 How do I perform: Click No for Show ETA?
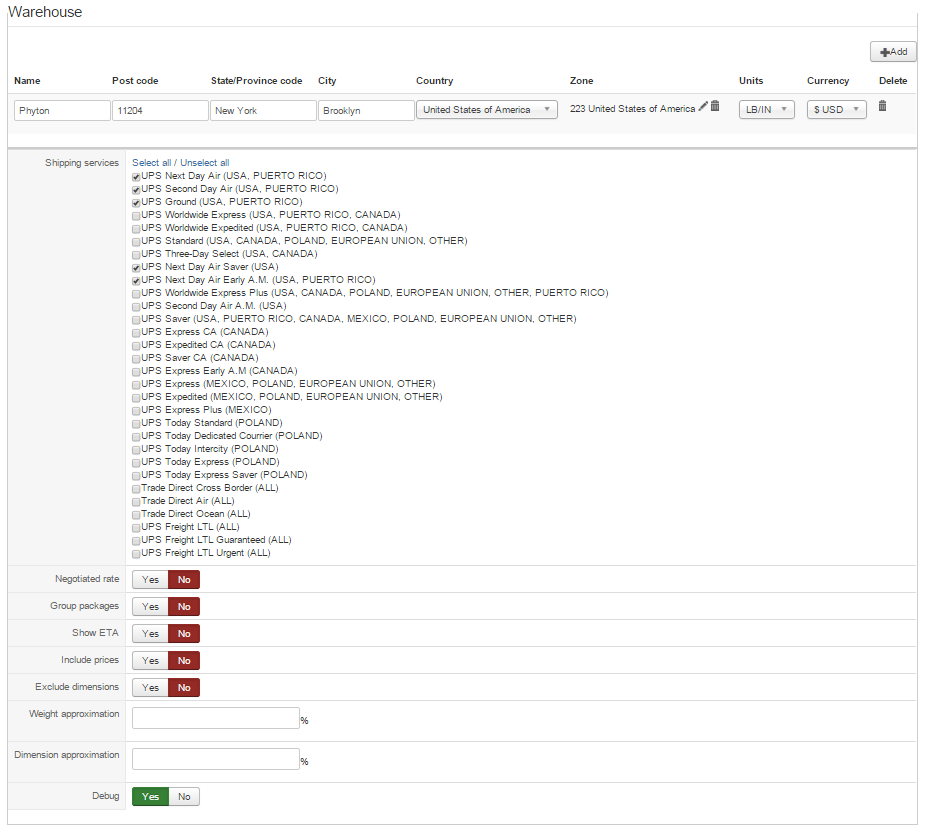coord(184,634)
